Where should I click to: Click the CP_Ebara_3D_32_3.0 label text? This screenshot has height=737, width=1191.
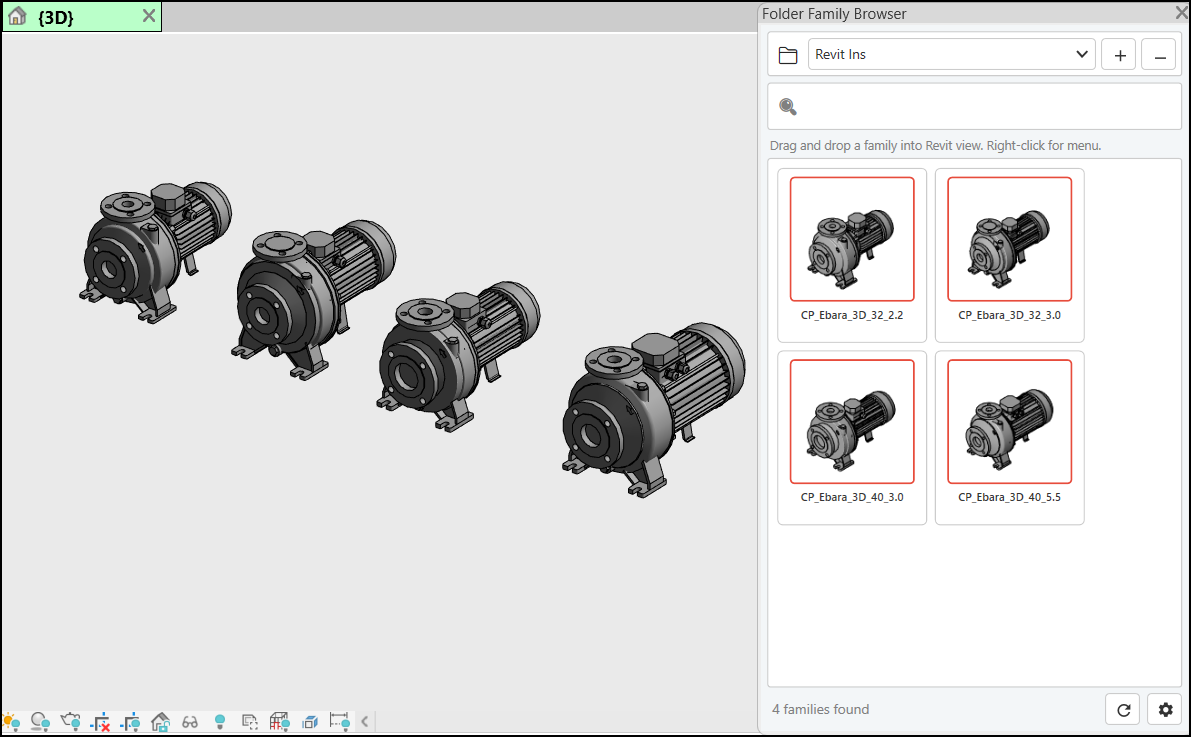point(1009,315)
